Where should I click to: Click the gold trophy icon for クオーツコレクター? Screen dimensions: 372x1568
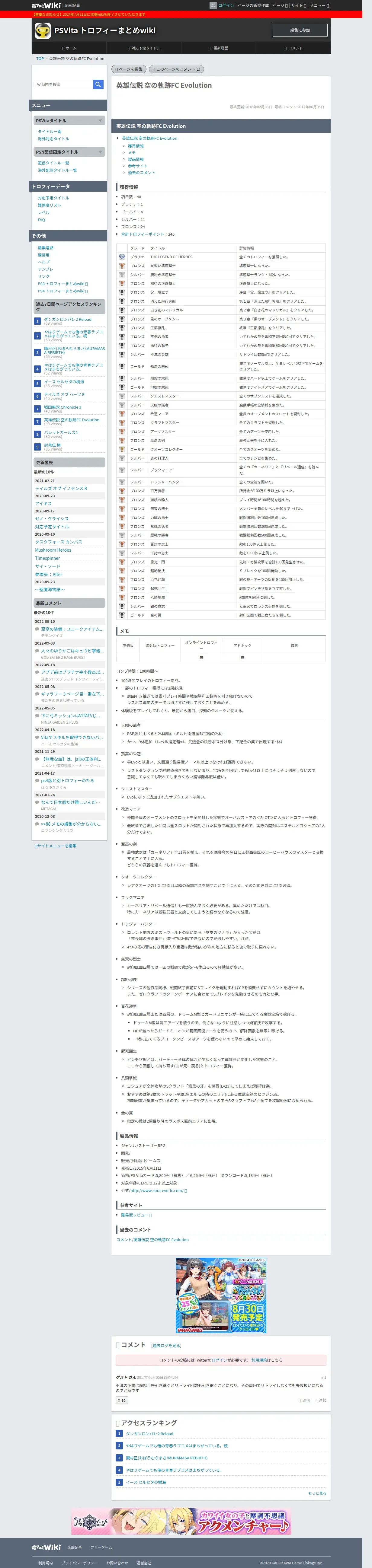(122, 449)
